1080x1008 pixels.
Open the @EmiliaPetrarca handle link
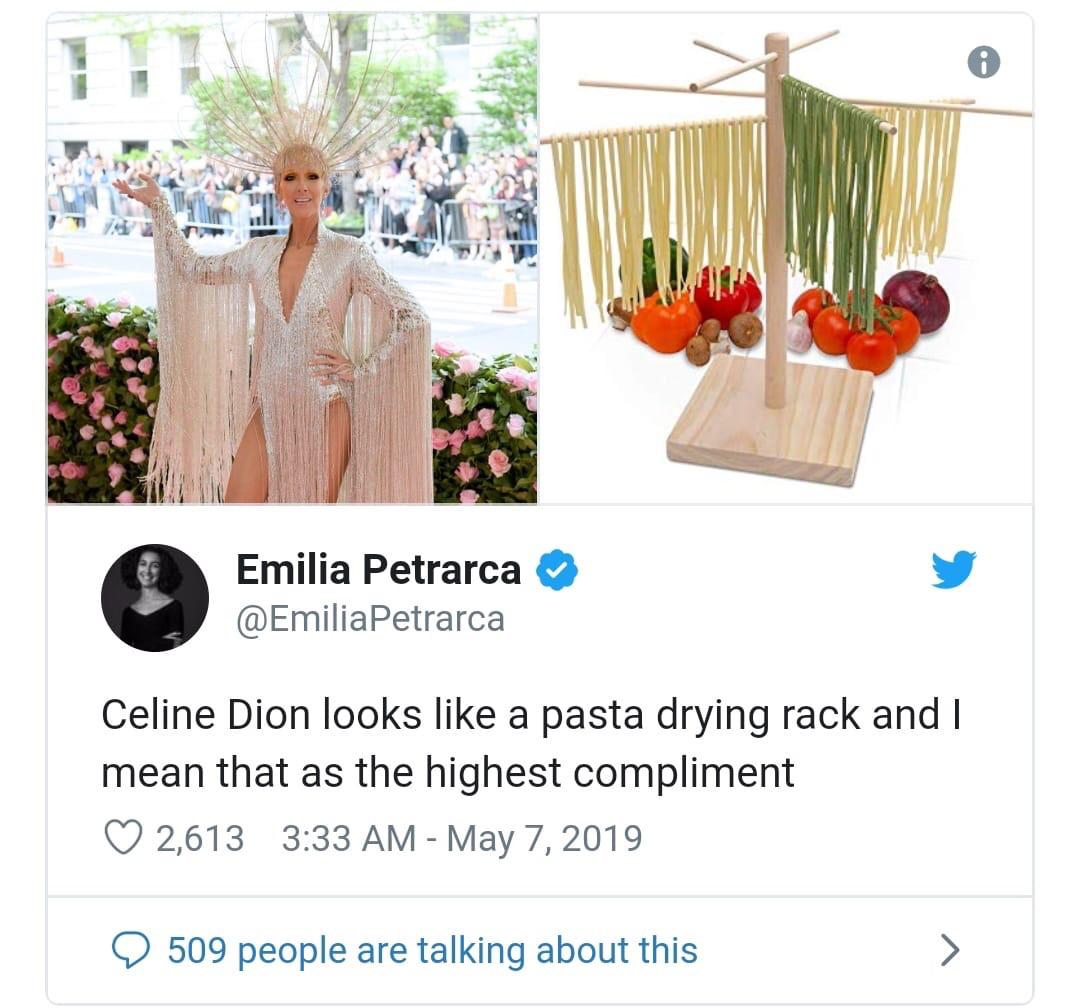click(371, 619)
